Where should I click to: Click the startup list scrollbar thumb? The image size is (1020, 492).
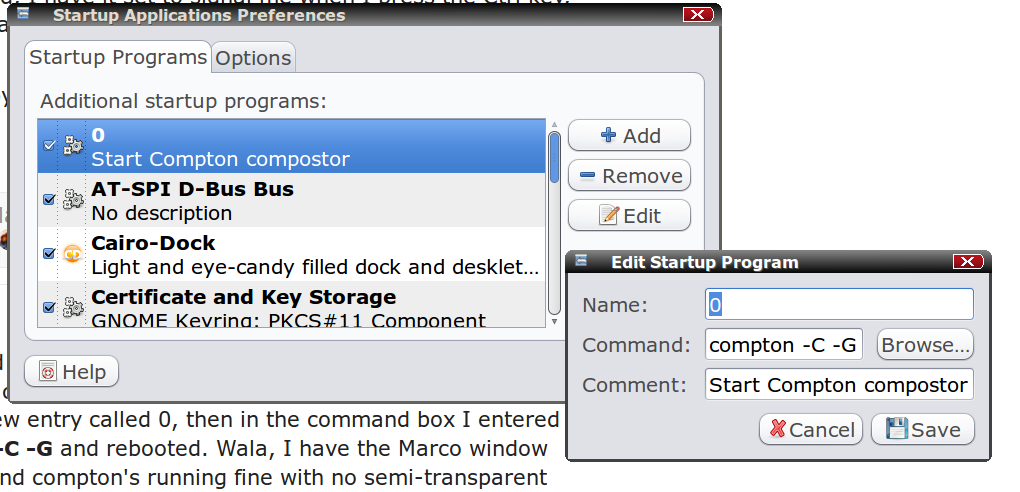coord(554,157)
